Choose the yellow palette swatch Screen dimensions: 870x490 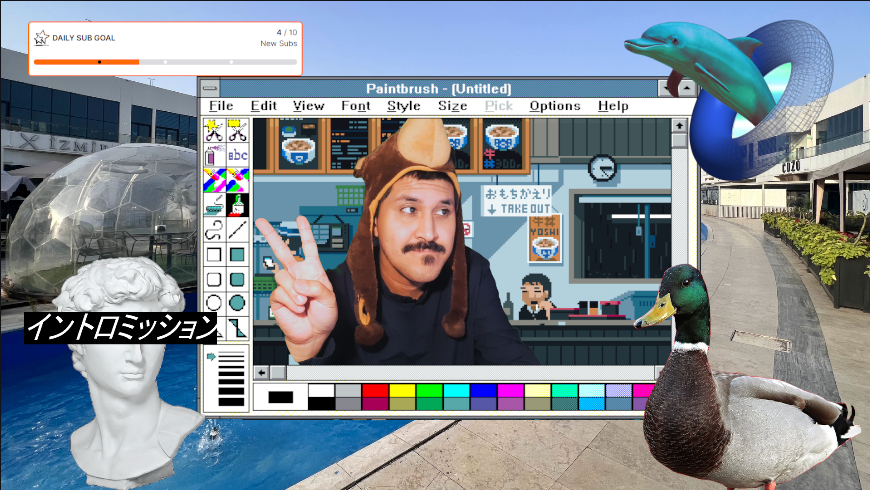[x=401, y=390]
